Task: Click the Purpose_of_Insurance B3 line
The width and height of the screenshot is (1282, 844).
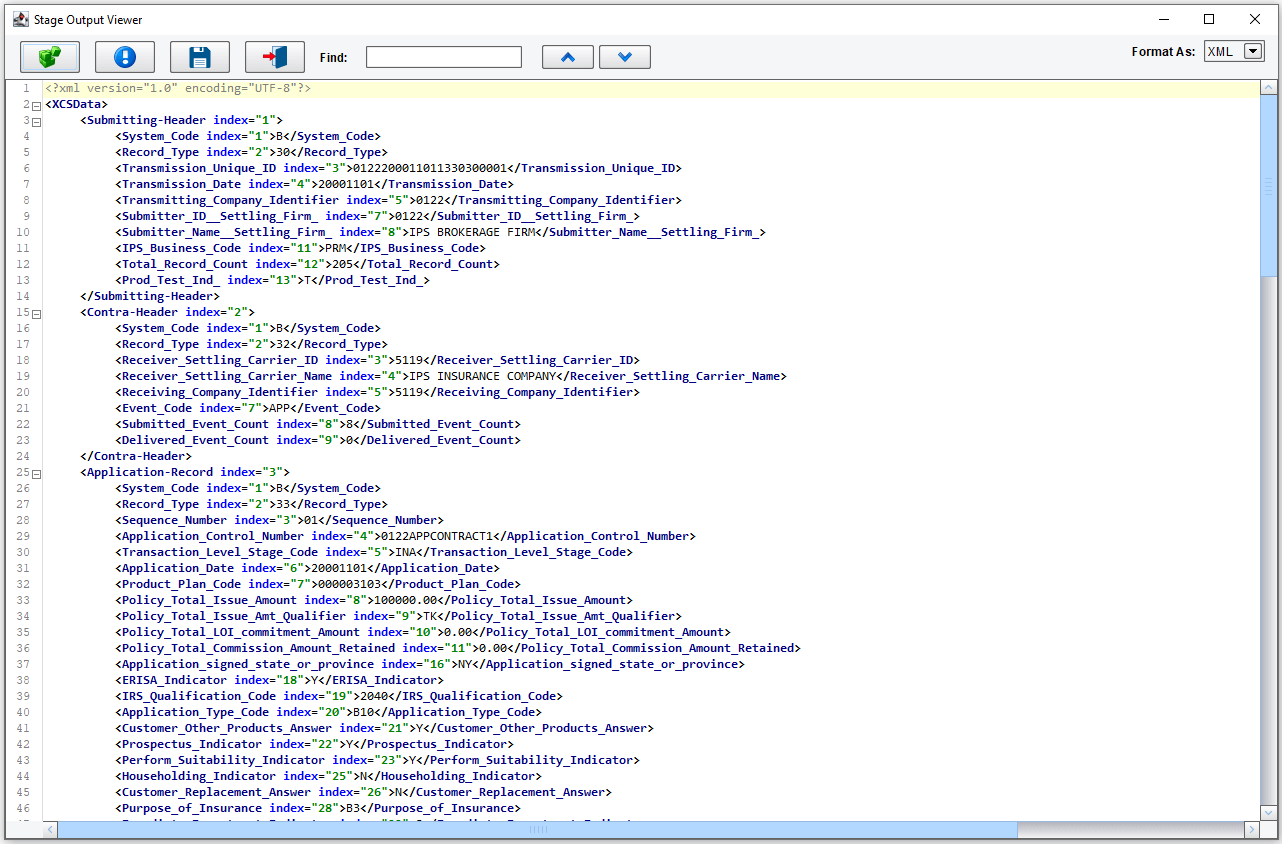Action: click(318, 808)
